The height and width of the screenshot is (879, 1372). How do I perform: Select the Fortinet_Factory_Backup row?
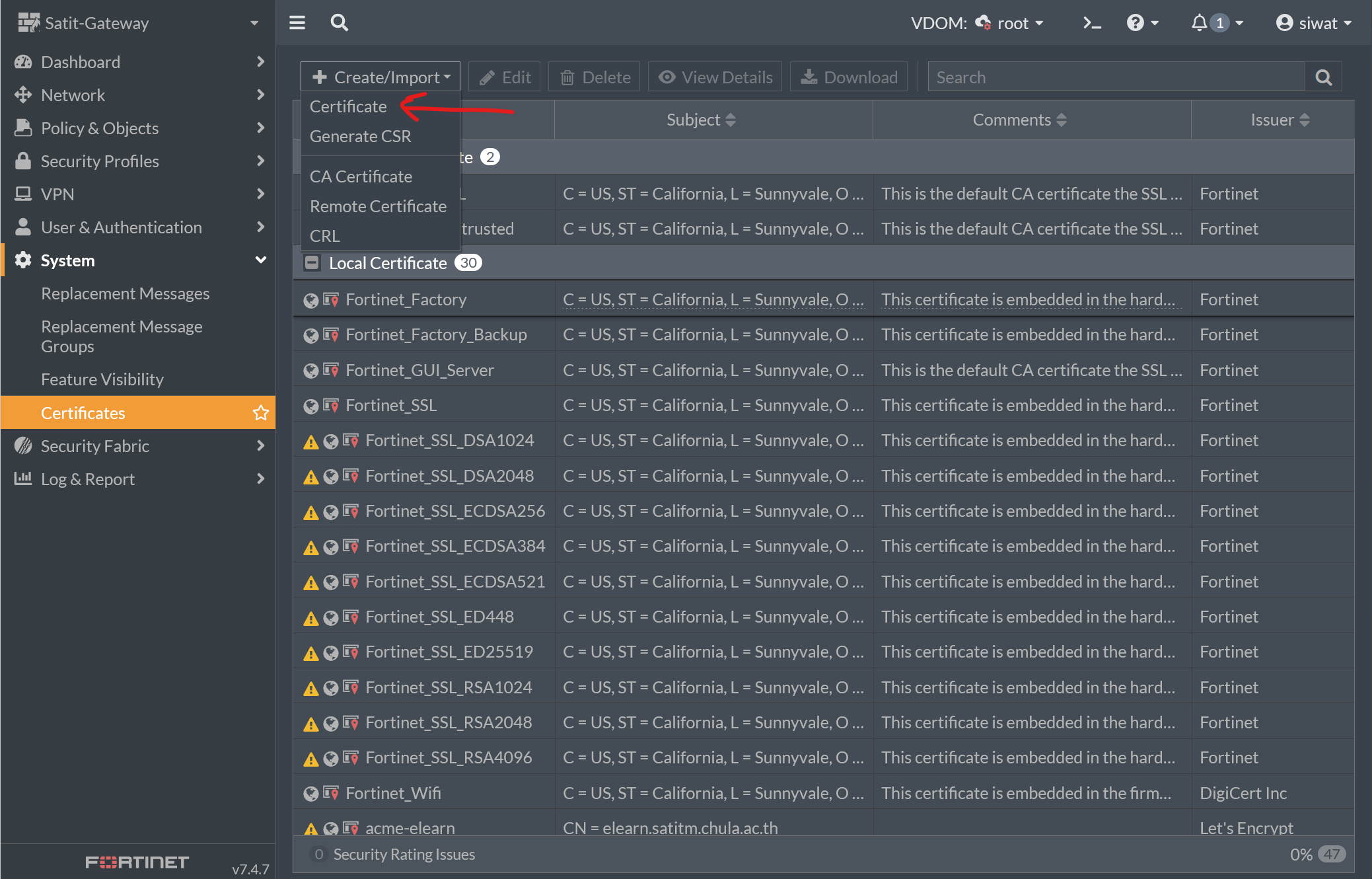[x=824, y=335]
